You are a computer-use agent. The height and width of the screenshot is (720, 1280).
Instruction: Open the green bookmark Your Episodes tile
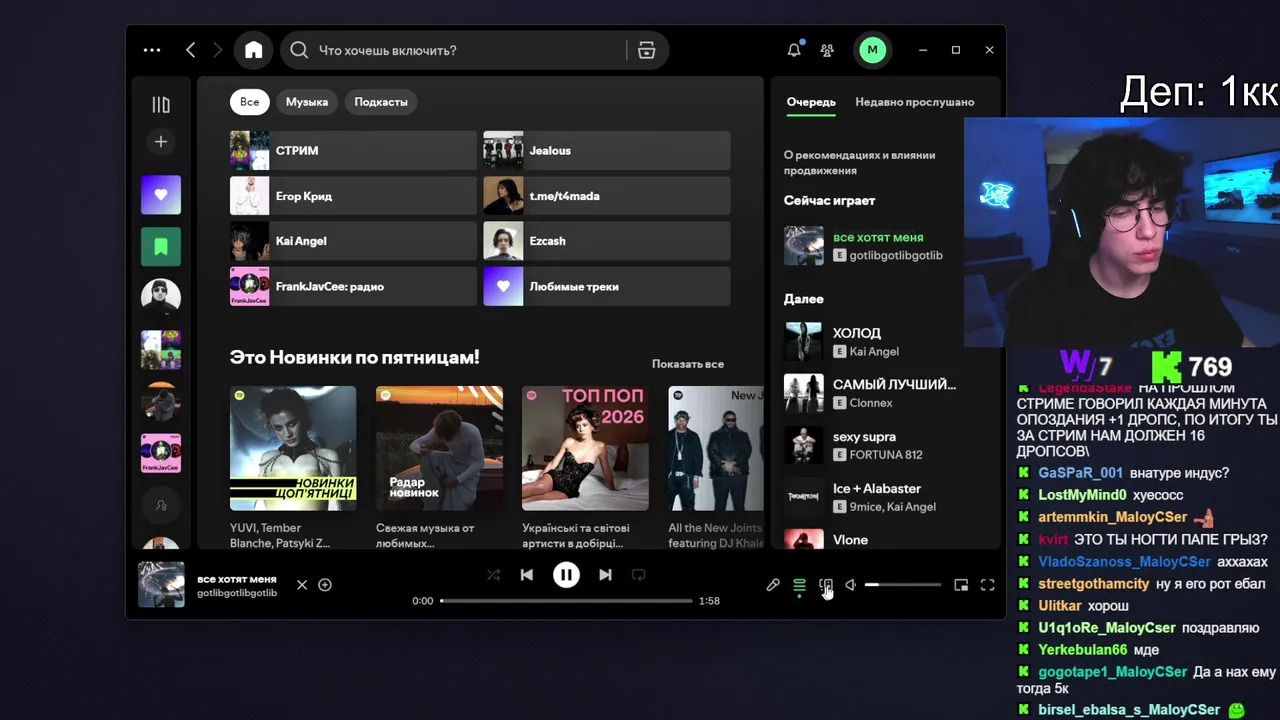[x=161, y=246]
